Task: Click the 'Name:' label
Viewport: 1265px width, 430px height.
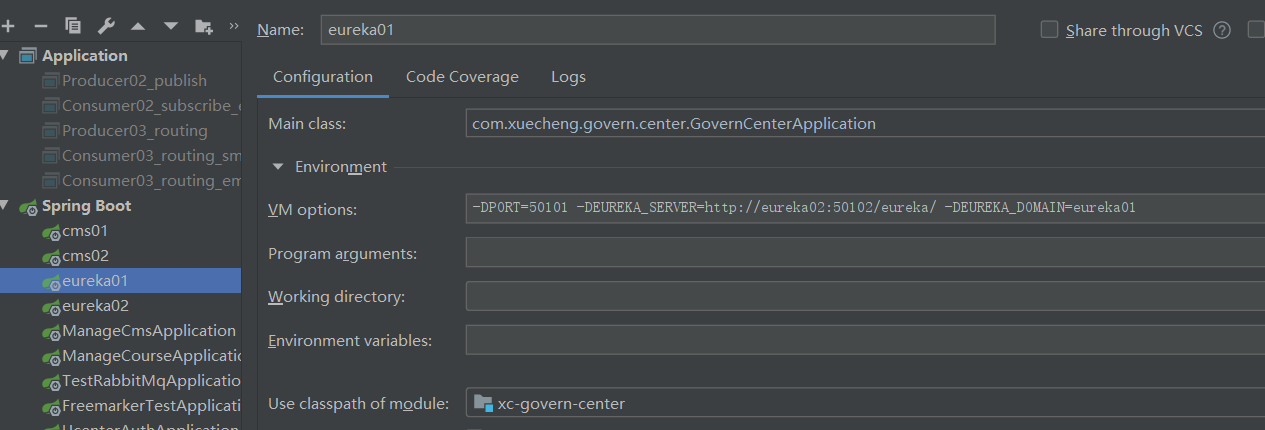Action: [281, 30]
